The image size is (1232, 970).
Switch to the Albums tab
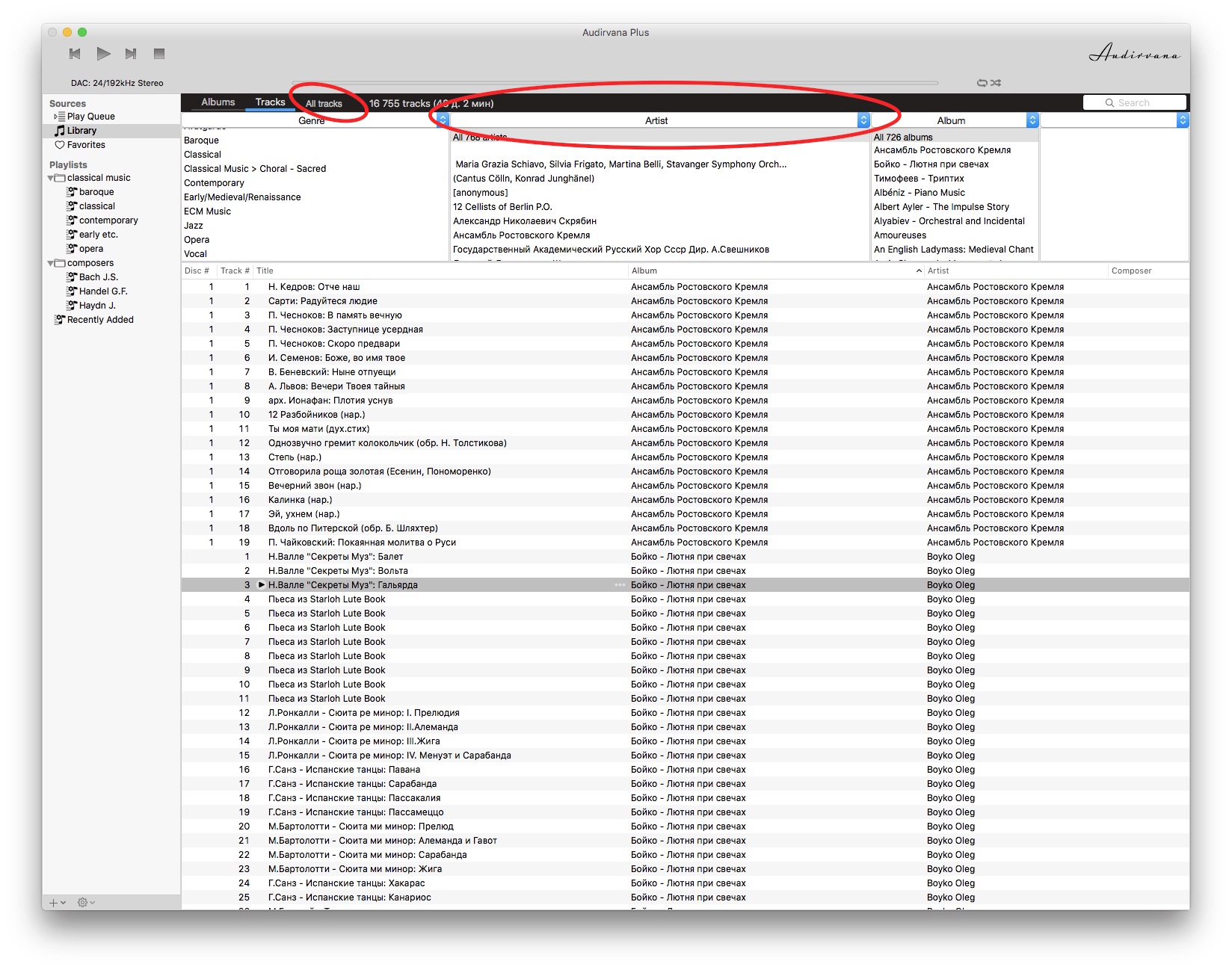click(218, 102)
